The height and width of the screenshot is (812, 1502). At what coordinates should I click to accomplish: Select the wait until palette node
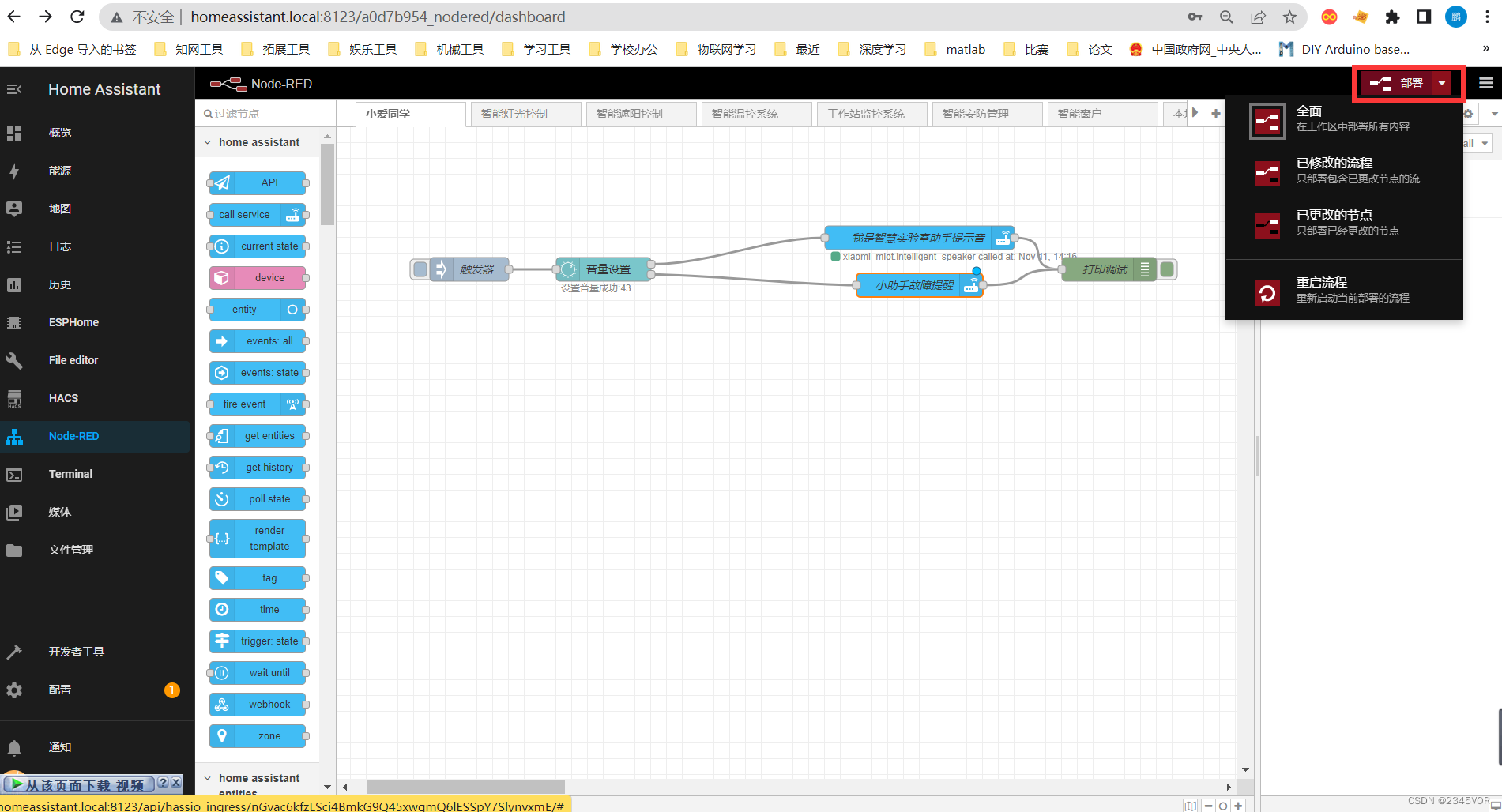tap(258, 673)
